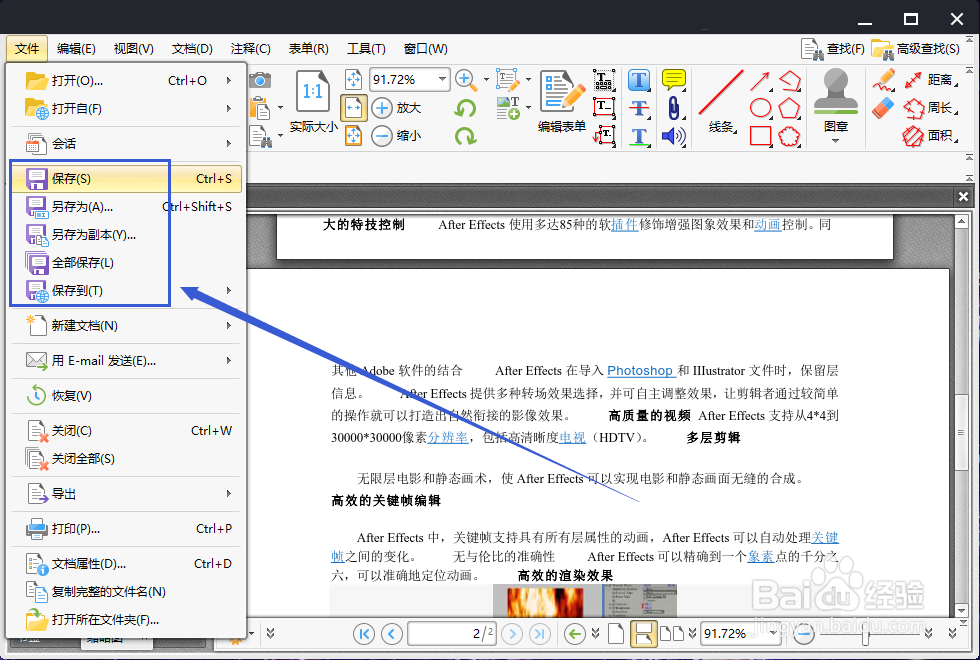Go to previous page button
The image size is (980, 660).
point(392,634)
